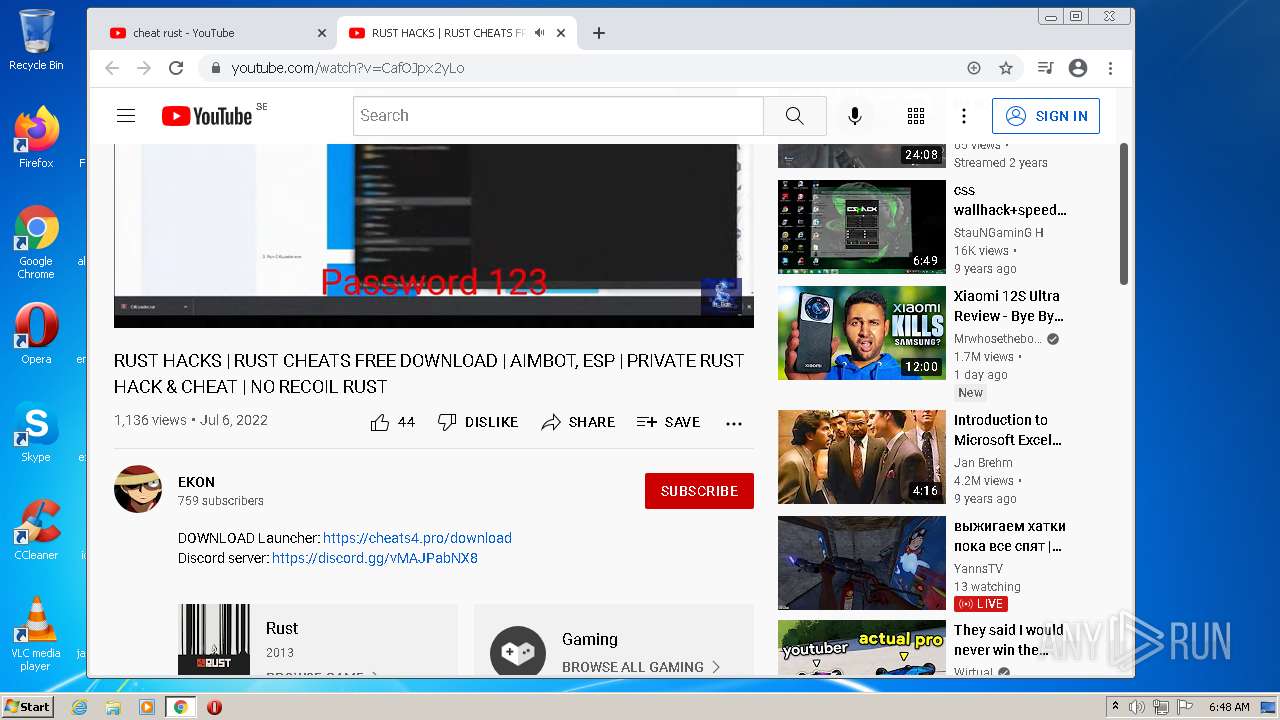Open YannsTV live stream thumbnail
The image size is (1280, 720).
tap(862, 563)
